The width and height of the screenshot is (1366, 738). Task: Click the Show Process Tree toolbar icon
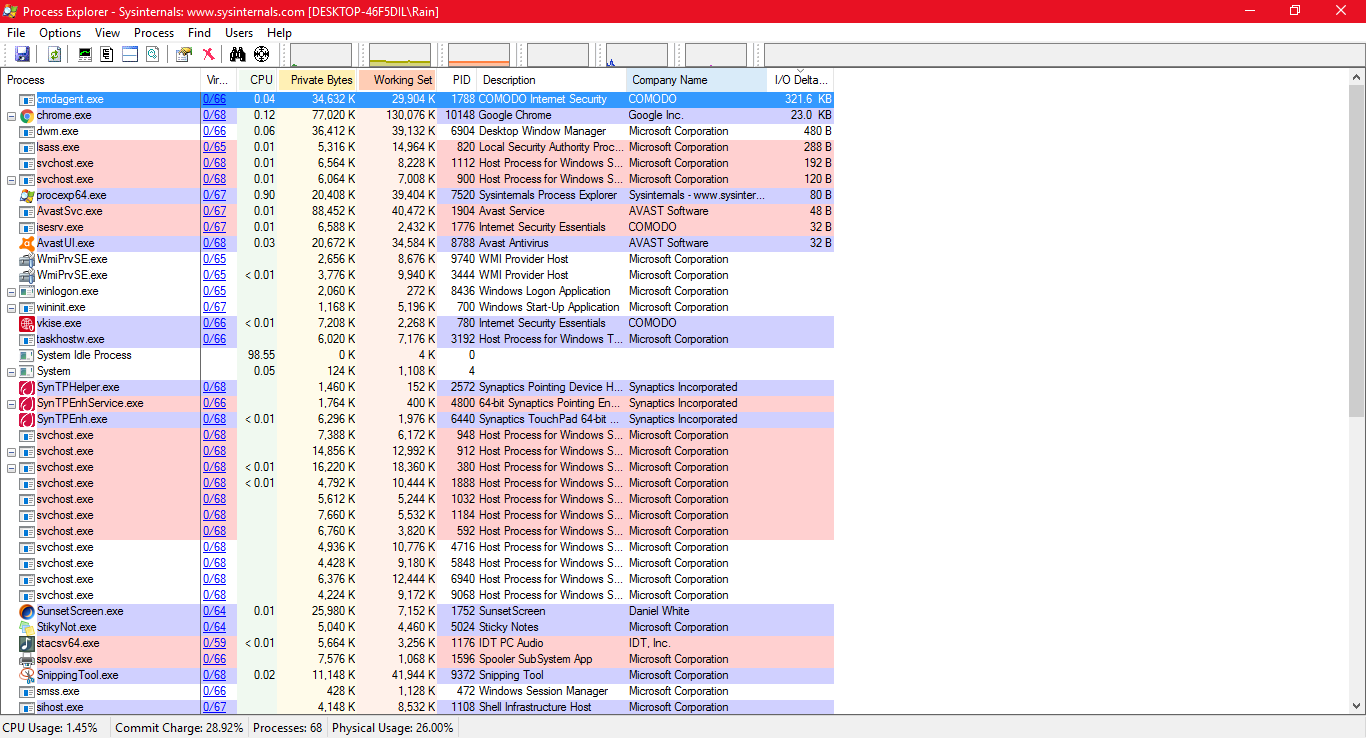point(107,54)
